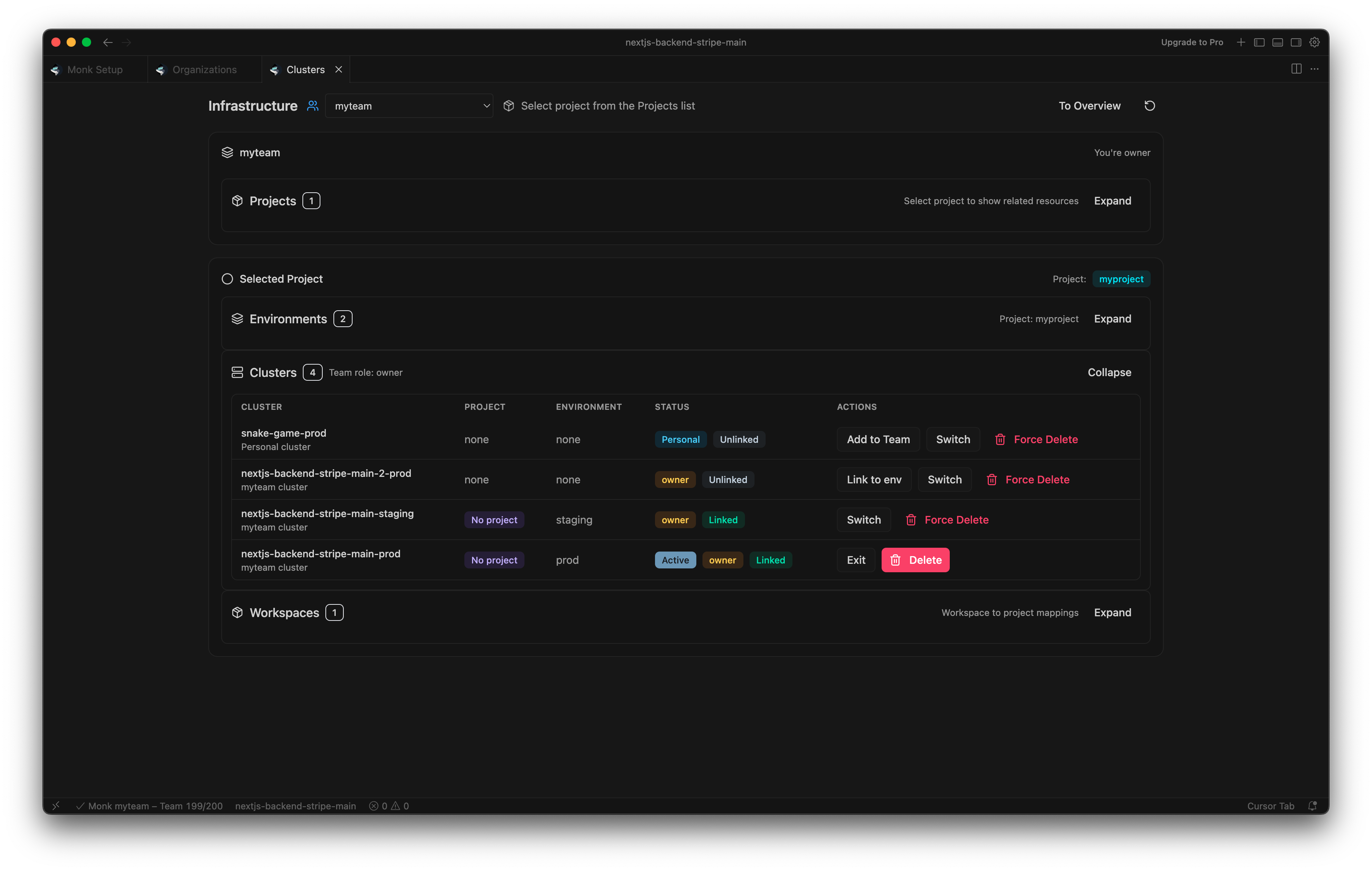The height and width of the screenshot is (871, 1372).
Task: Collapse the Clusters section
Action: point(1109,372)
